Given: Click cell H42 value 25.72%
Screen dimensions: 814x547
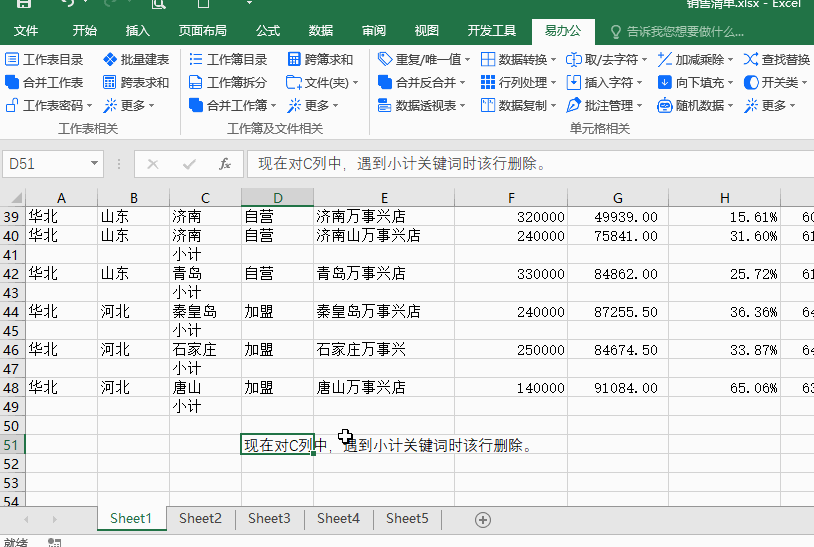Looking at the screenshot, I should 725,274.
